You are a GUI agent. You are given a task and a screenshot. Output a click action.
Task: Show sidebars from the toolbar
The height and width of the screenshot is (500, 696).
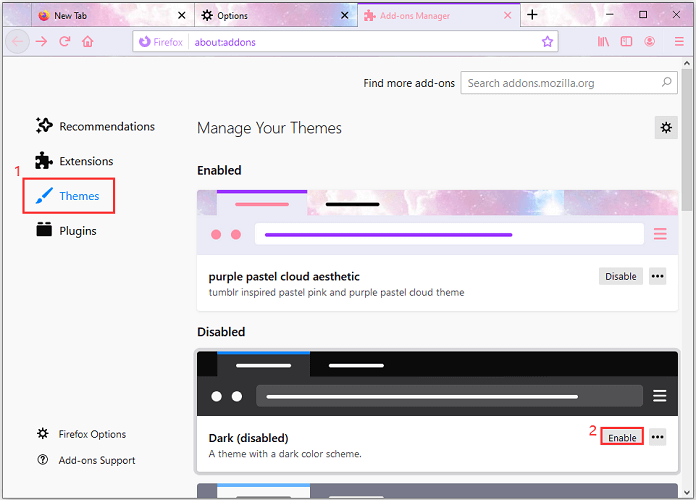[626, 42]
